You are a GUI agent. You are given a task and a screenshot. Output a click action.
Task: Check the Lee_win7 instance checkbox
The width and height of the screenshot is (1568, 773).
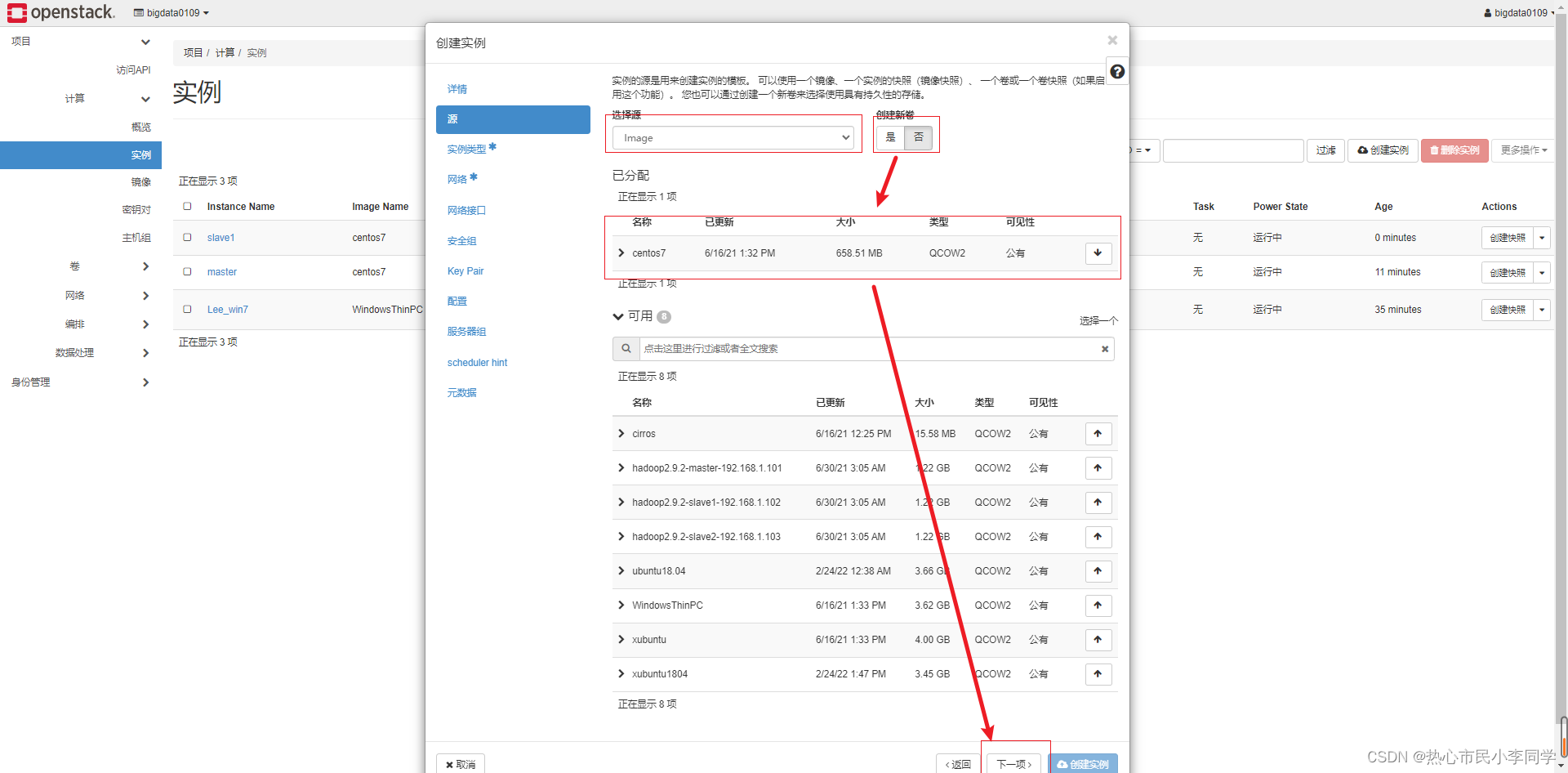pyautogui.click(x=187, y=310)
